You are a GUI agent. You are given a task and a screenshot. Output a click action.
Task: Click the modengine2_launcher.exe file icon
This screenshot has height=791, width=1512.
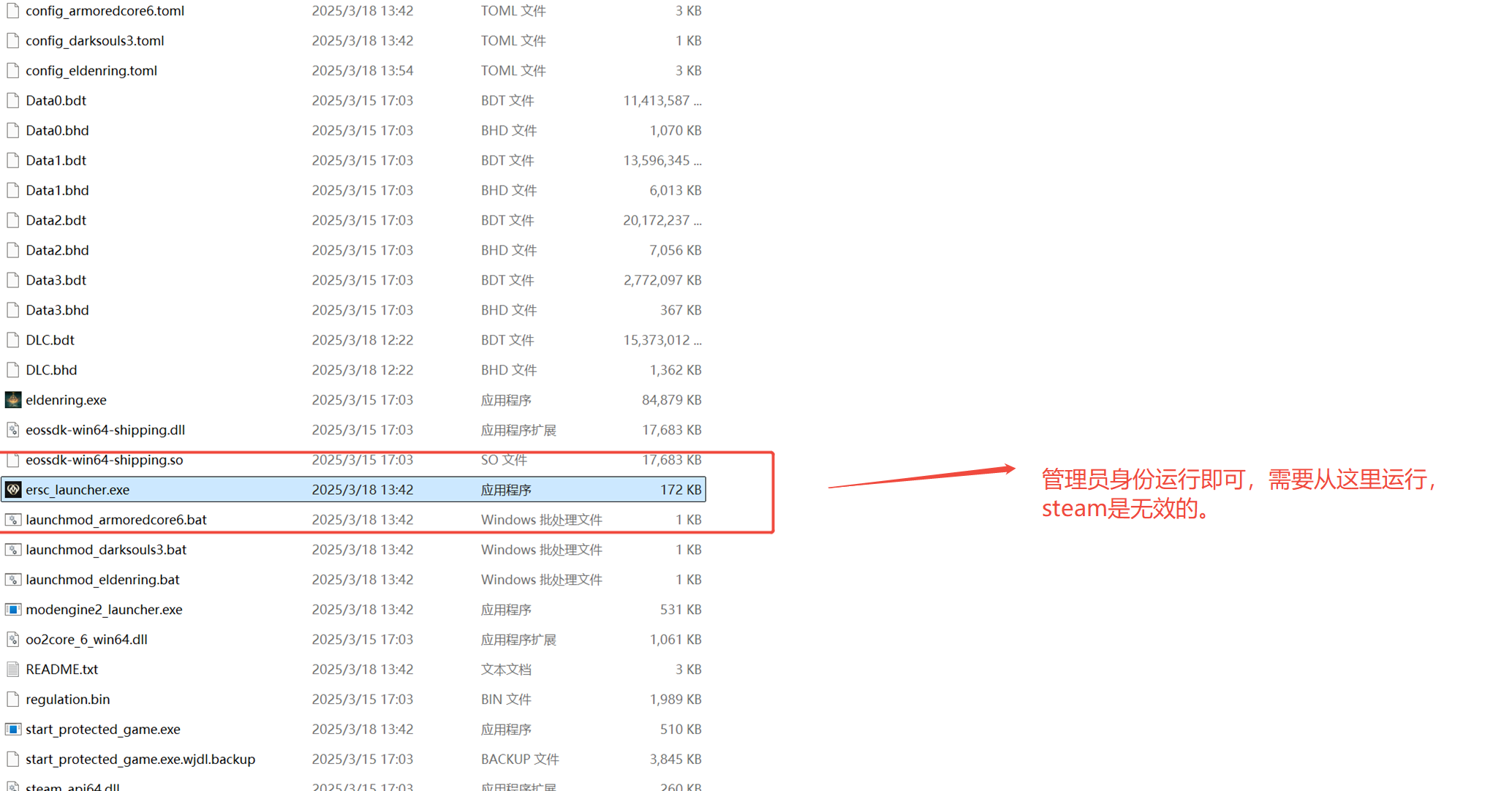[13, 610]
